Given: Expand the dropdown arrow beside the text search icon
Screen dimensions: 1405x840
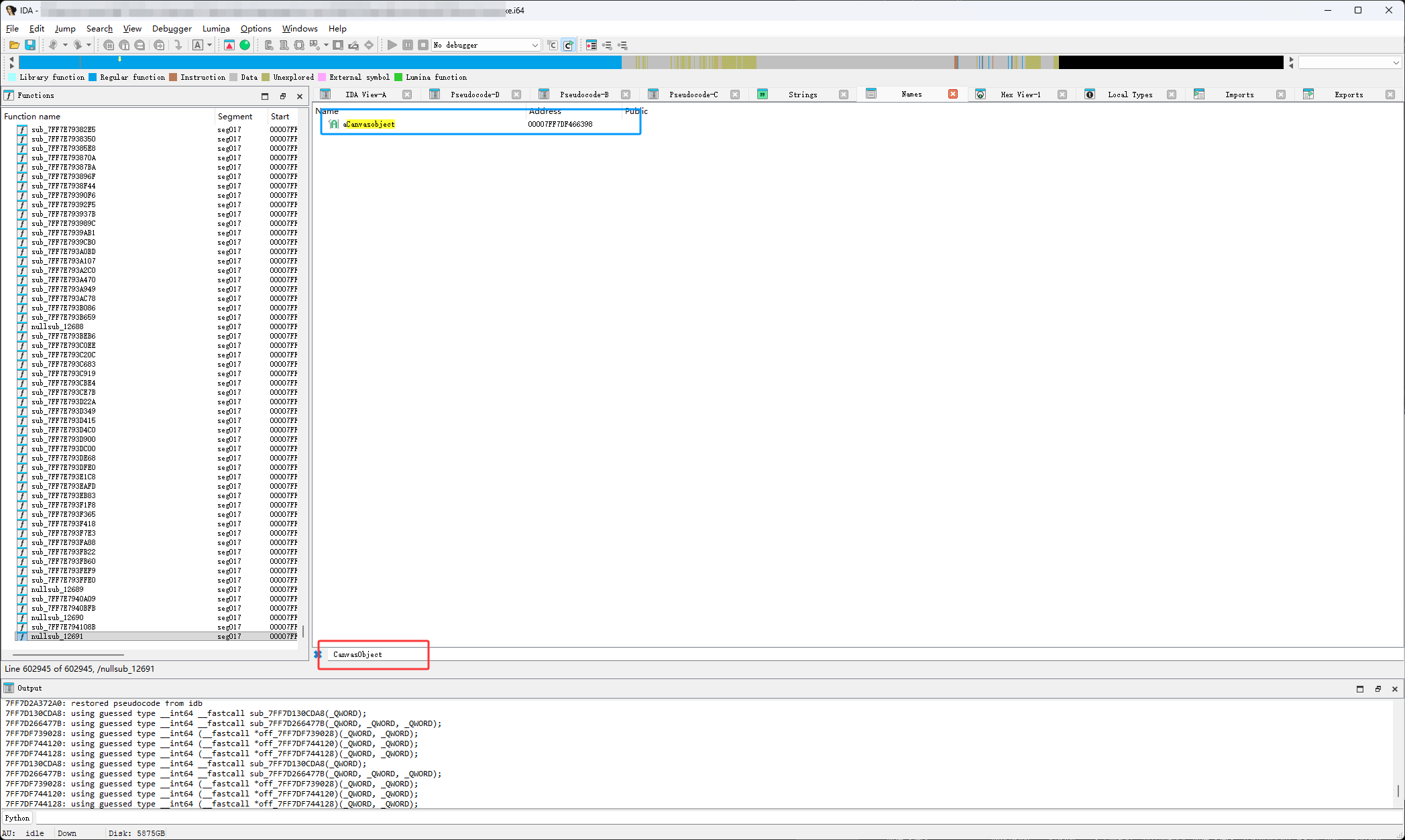Looking at the screenshot, I should pyautogui.click(x=210, y=45).
